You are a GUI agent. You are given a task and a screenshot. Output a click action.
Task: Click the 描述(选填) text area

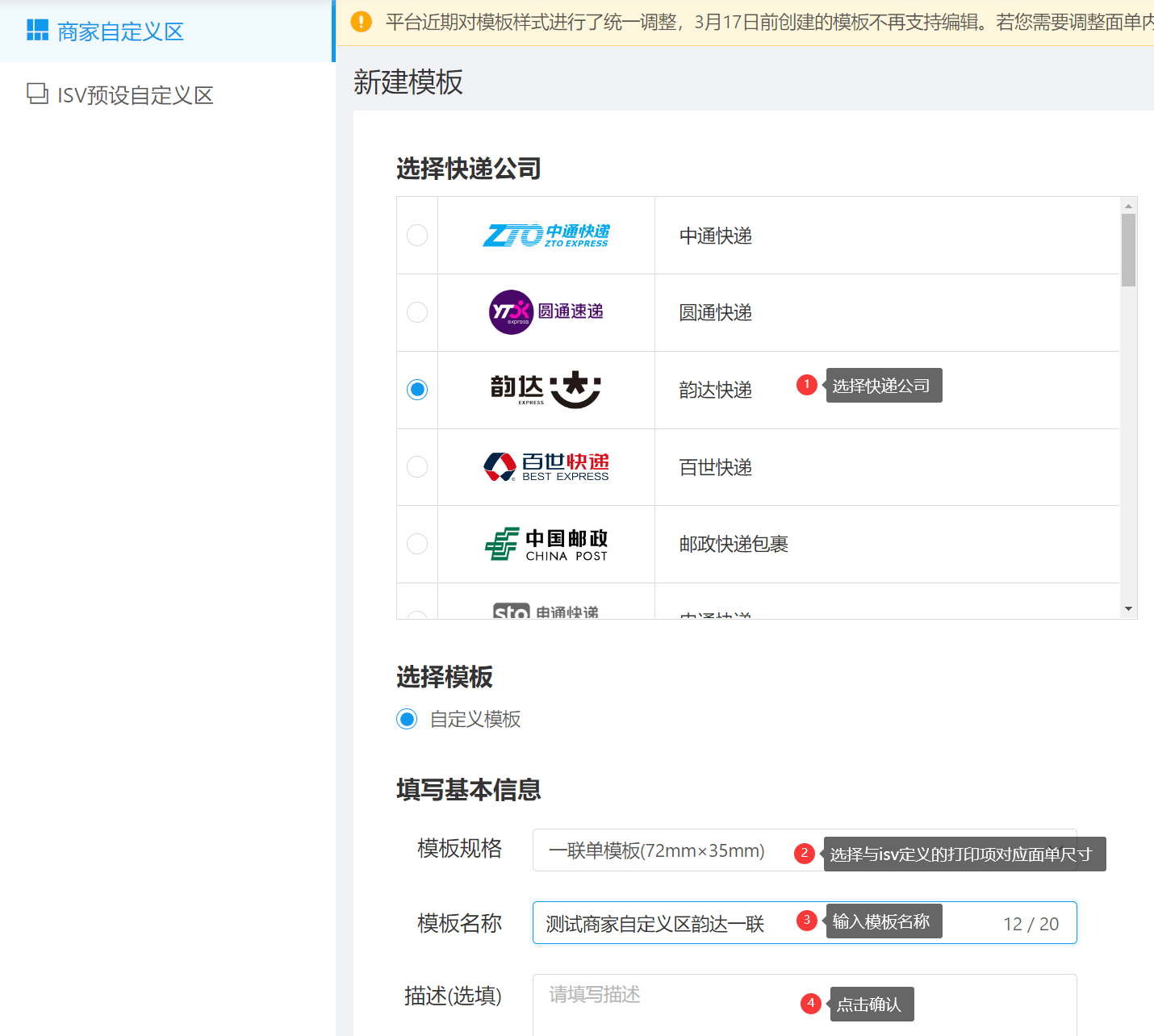click(805, 1005)
